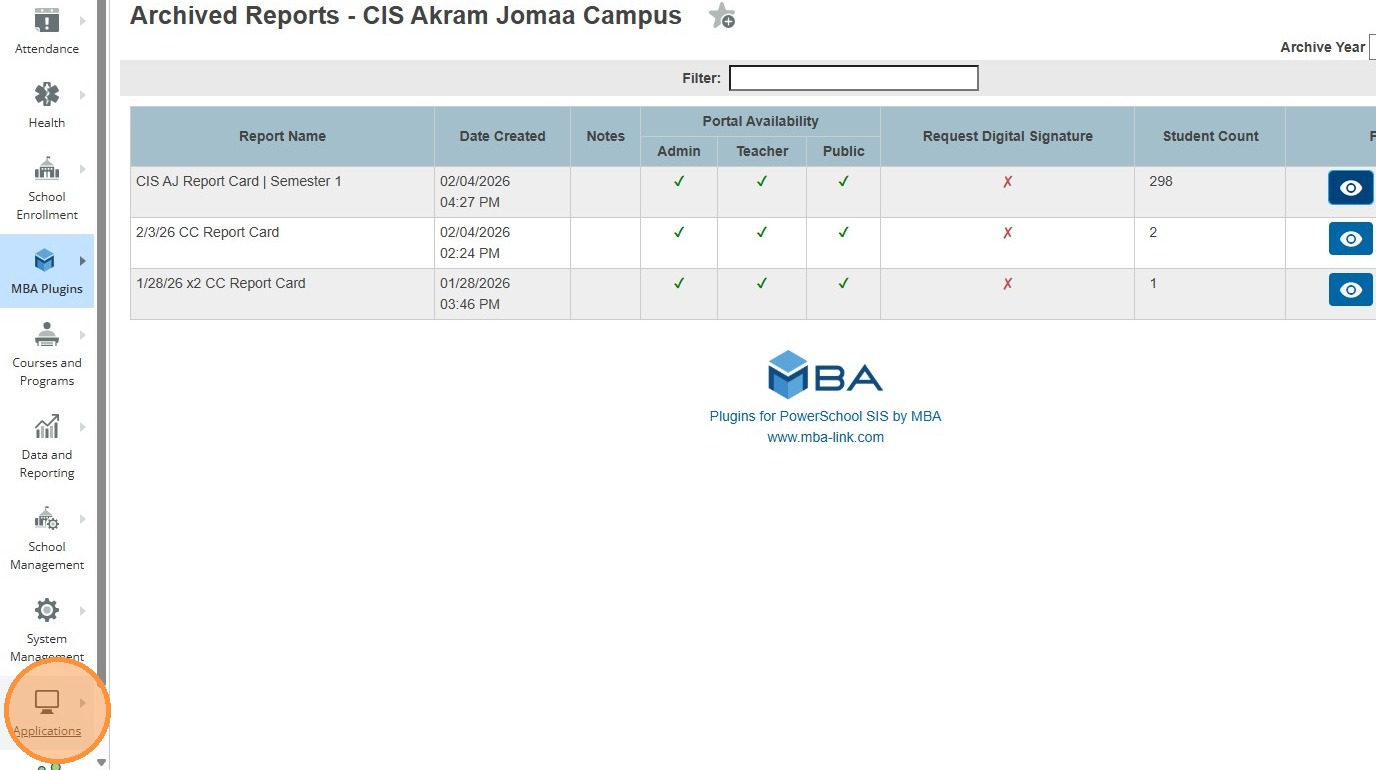Sort by Date Created column header

502,136
